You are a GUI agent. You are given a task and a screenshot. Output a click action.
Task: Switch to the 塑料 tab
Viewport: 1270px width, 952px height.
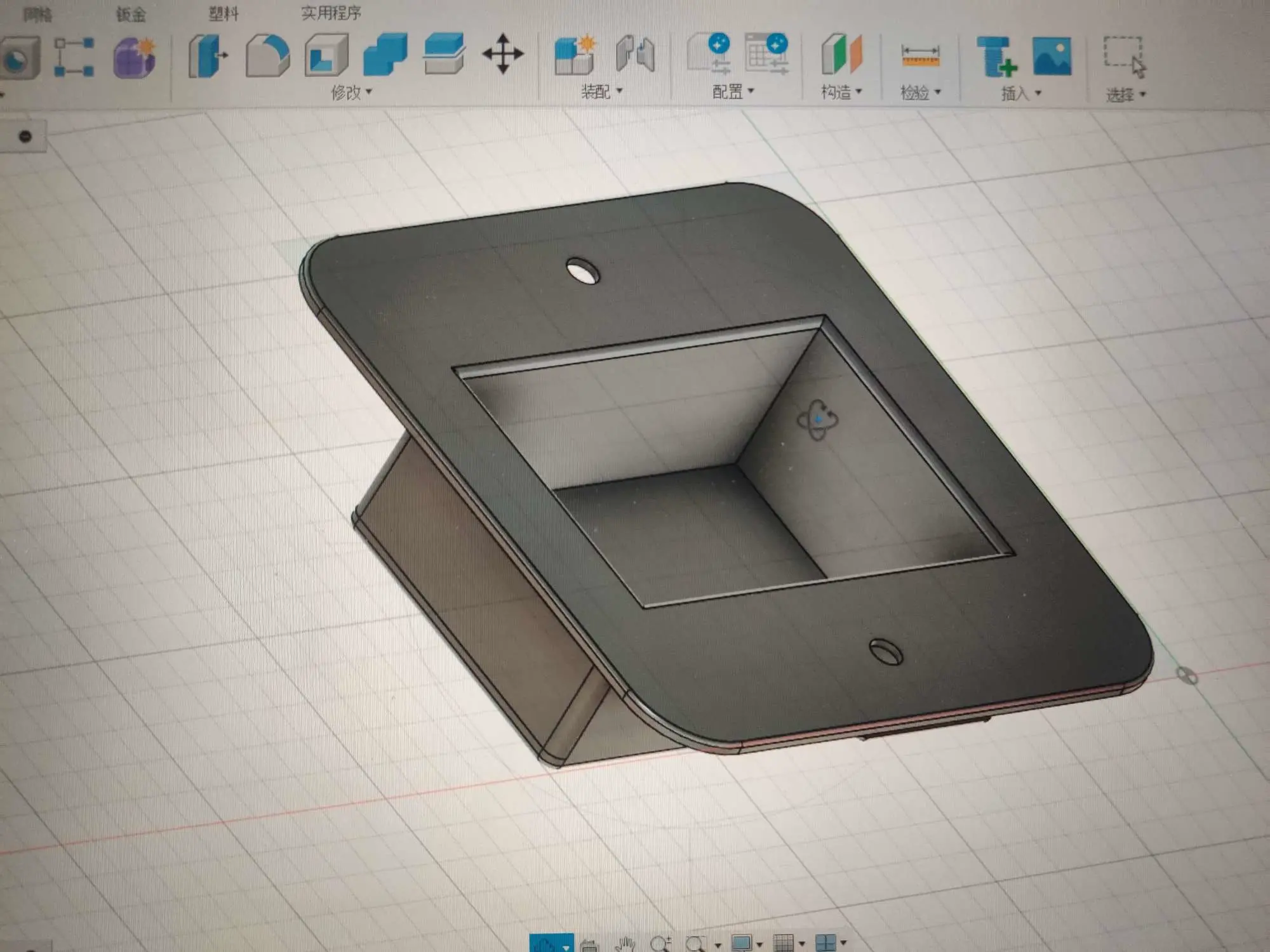pyautogui.click(x=224, y=13)
